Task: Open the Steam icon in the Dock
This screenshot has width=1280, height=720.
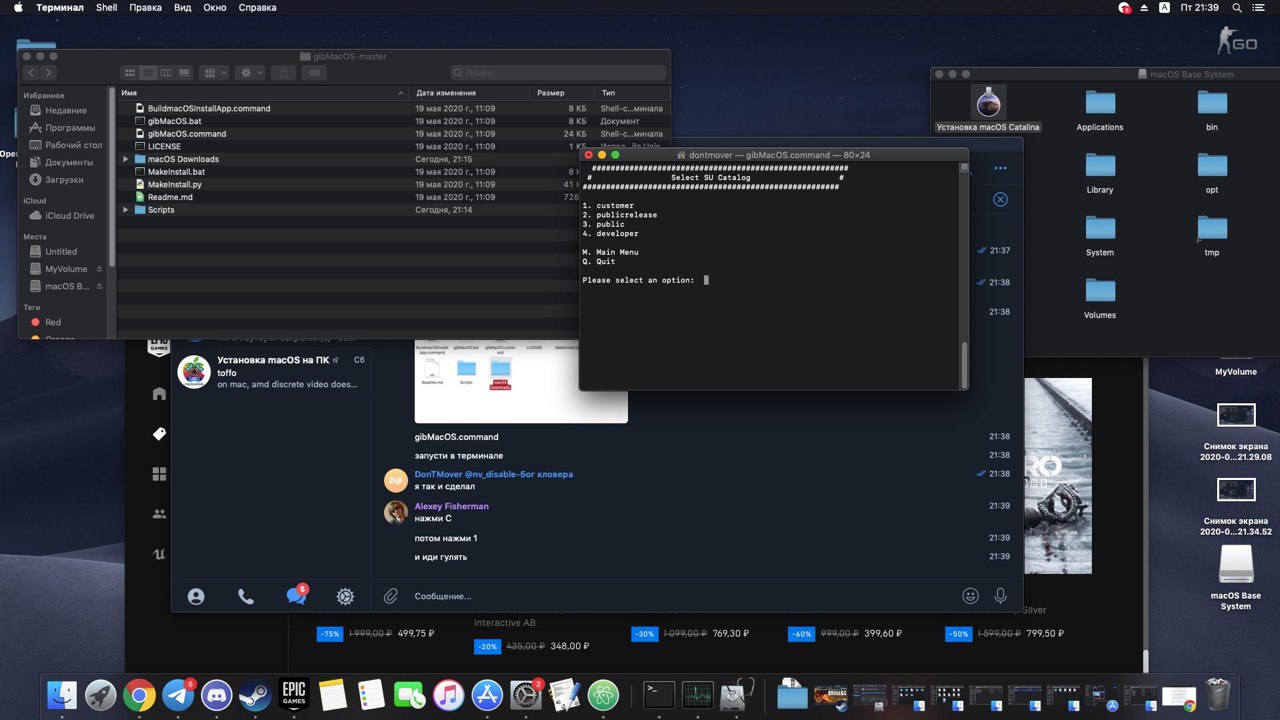Action: (255, 695)
